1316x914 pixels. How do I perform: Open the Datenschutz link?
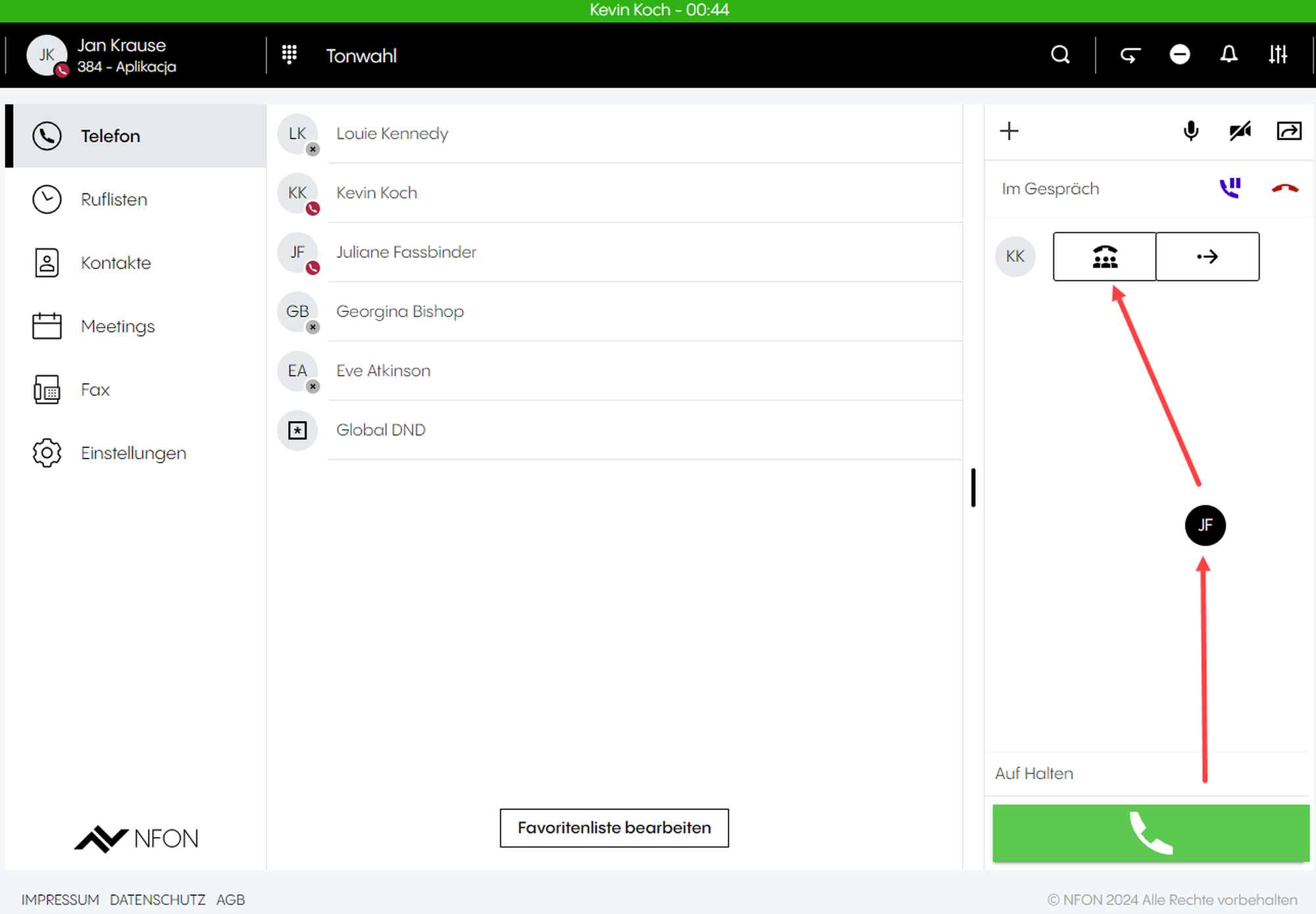pyautogui.click(x=157, y=900)
